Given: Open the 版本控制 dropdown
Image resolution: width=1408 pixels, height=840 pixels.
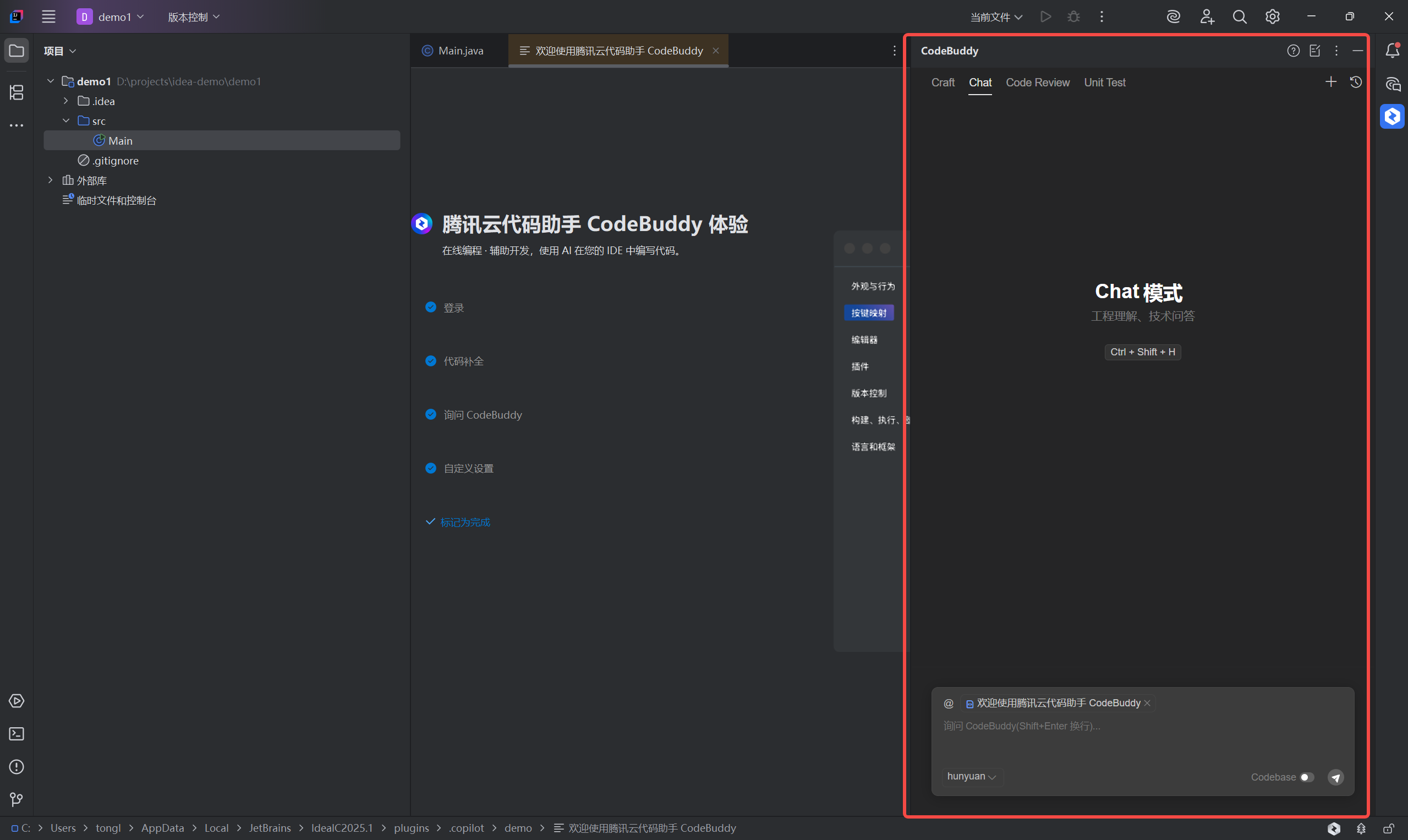Looking at the screenshot, I should pyautogui.click(x=193, y=17).
